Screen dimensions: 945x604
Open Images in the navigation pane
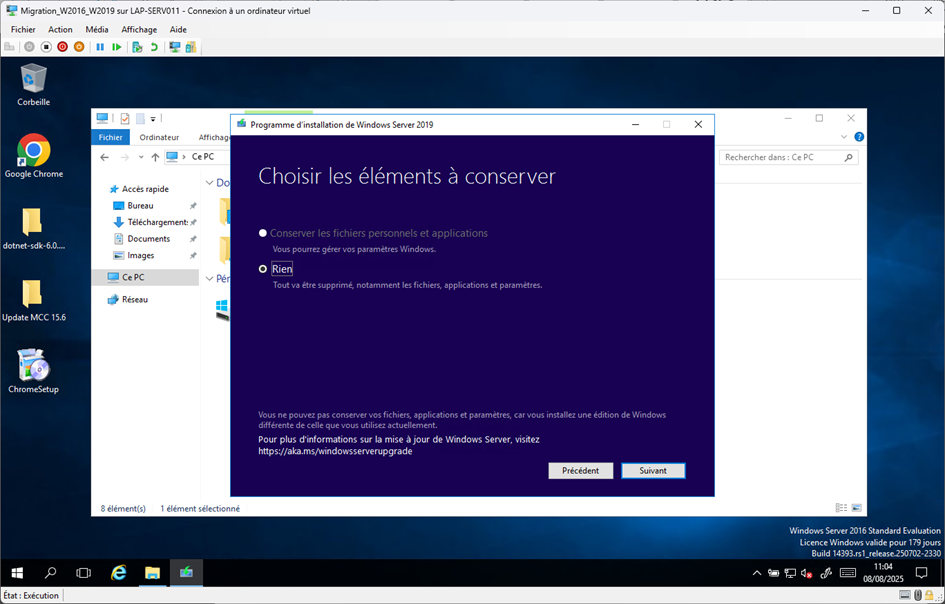pyautogui.click(x=134, y=256)
